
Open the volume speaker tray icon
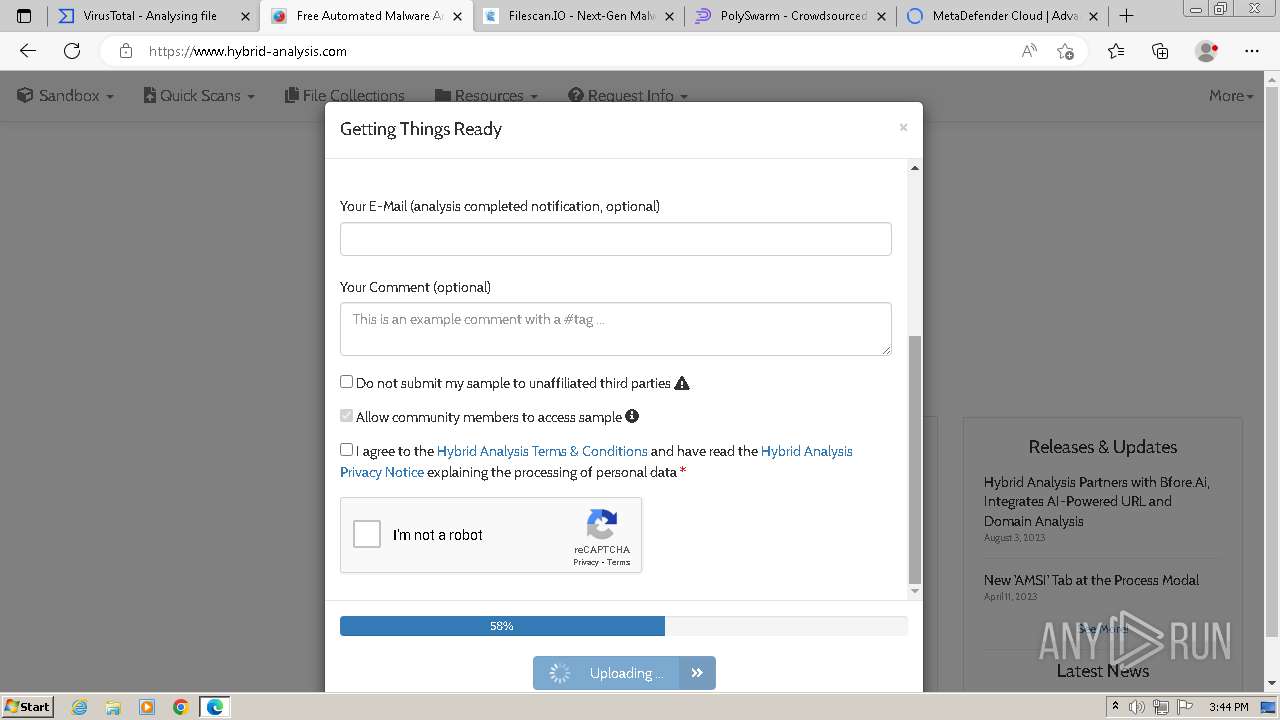(1137, 707)
